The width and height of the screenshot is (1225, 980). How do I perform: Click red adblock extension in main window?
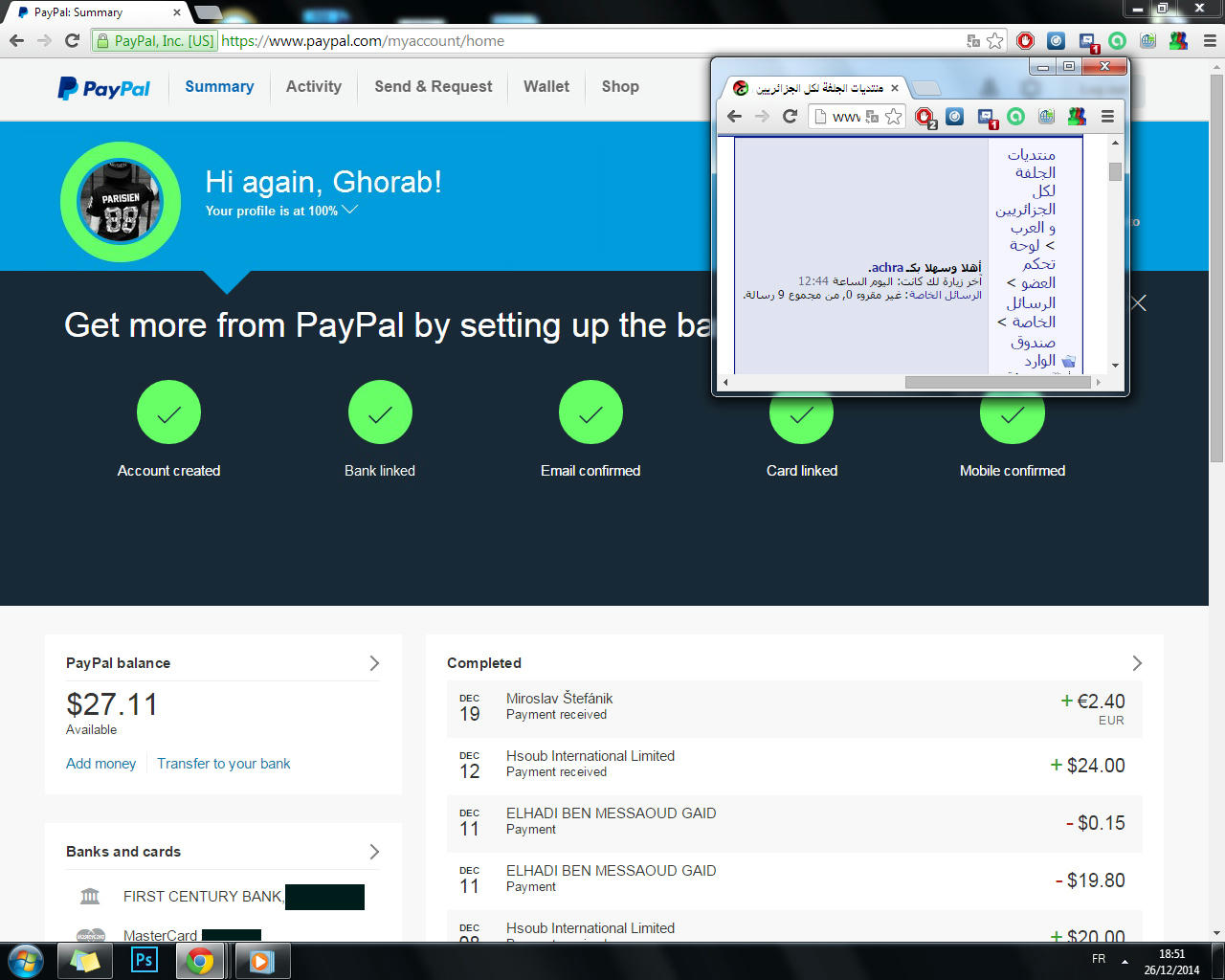tap(1026, 40)
